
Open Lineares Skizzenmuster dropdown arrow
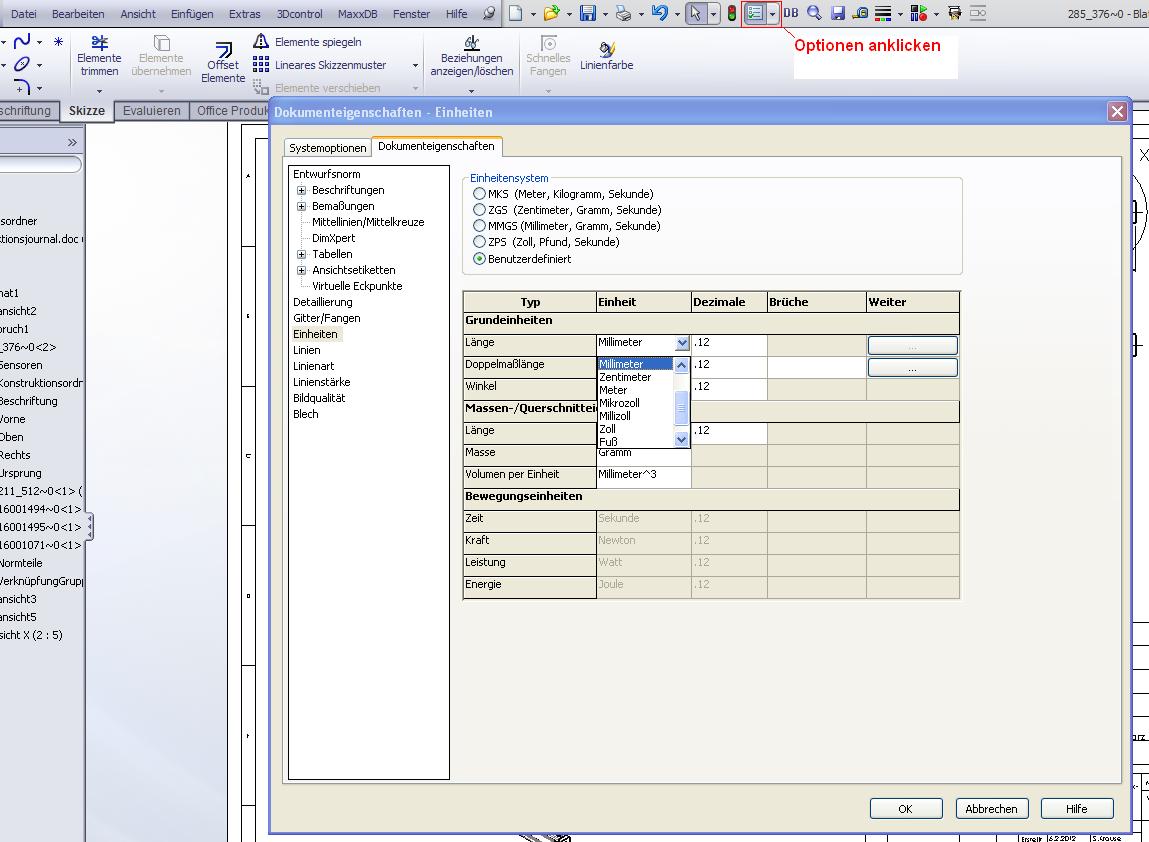pyautogui.click(x=415, y=65)
